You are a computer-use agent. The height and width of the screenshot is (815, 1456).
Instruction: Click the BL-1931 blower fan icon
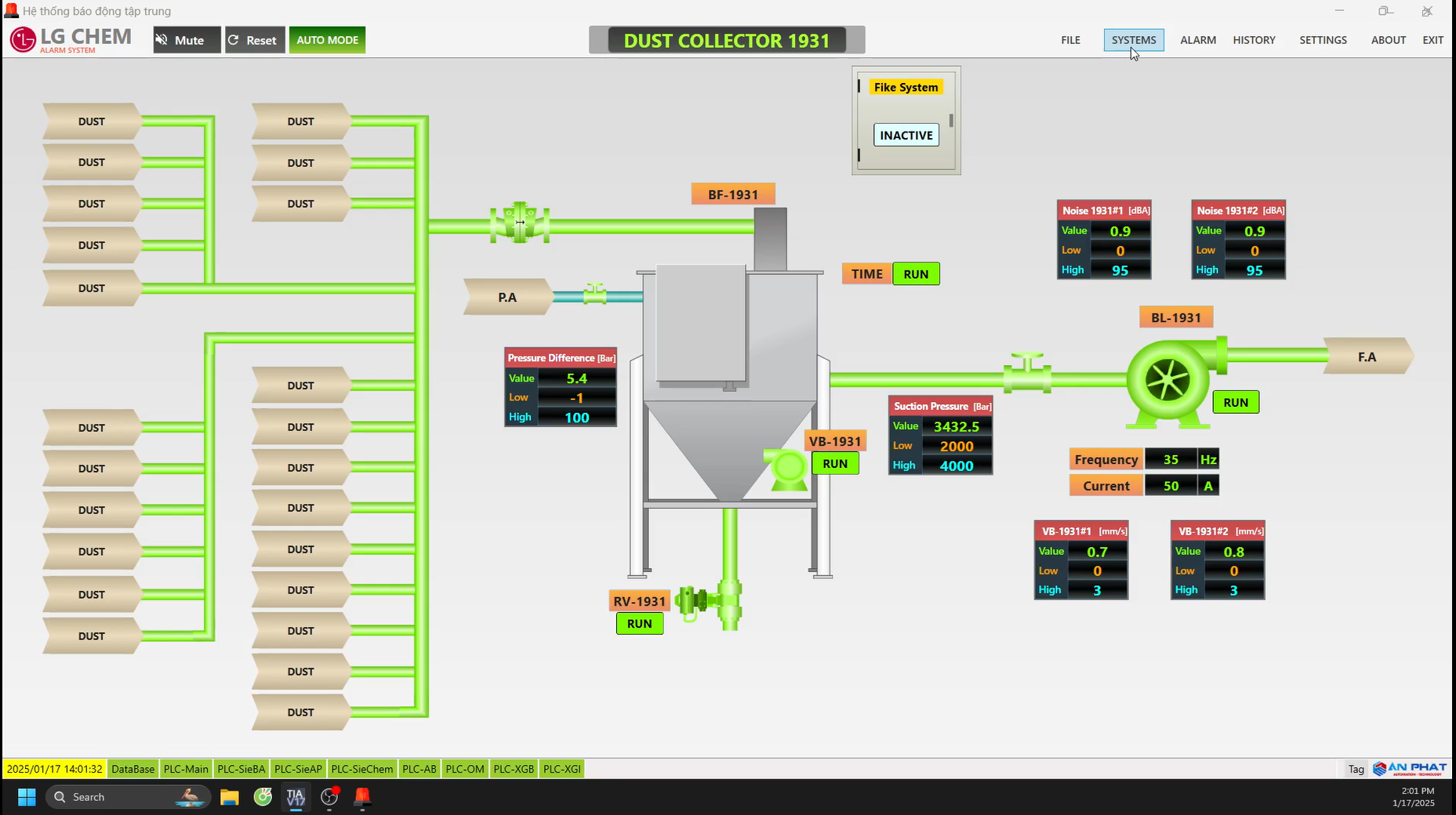point(1167,381)
